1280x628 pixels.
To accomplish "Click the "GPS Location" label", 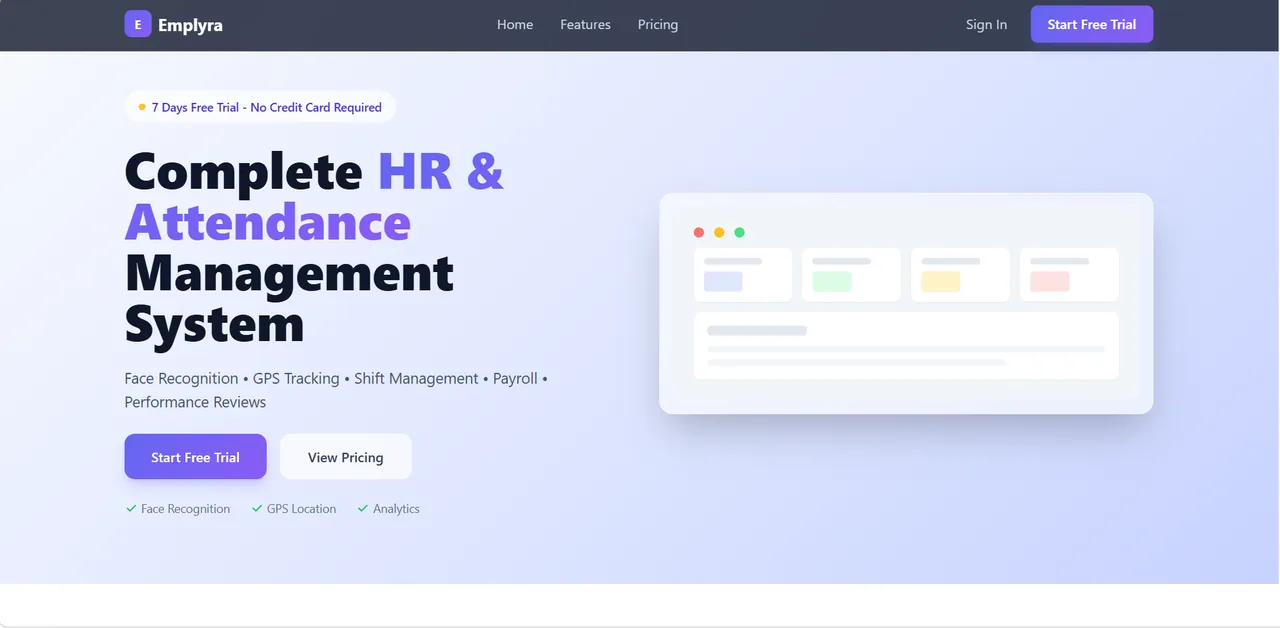I will pyautogui.click(x=301, y=509).
